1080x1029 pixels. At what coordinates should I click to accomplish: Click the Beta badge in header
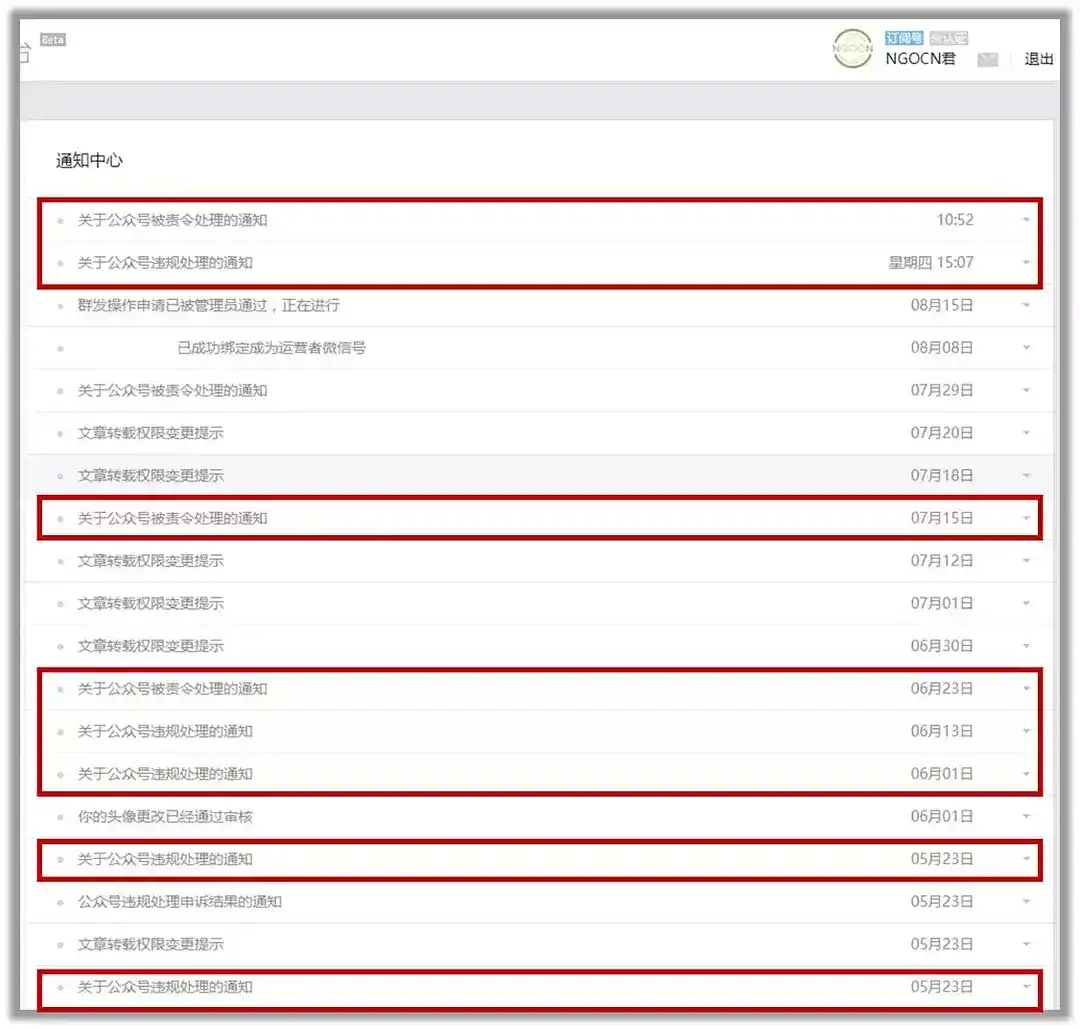(x=52, y=40)
